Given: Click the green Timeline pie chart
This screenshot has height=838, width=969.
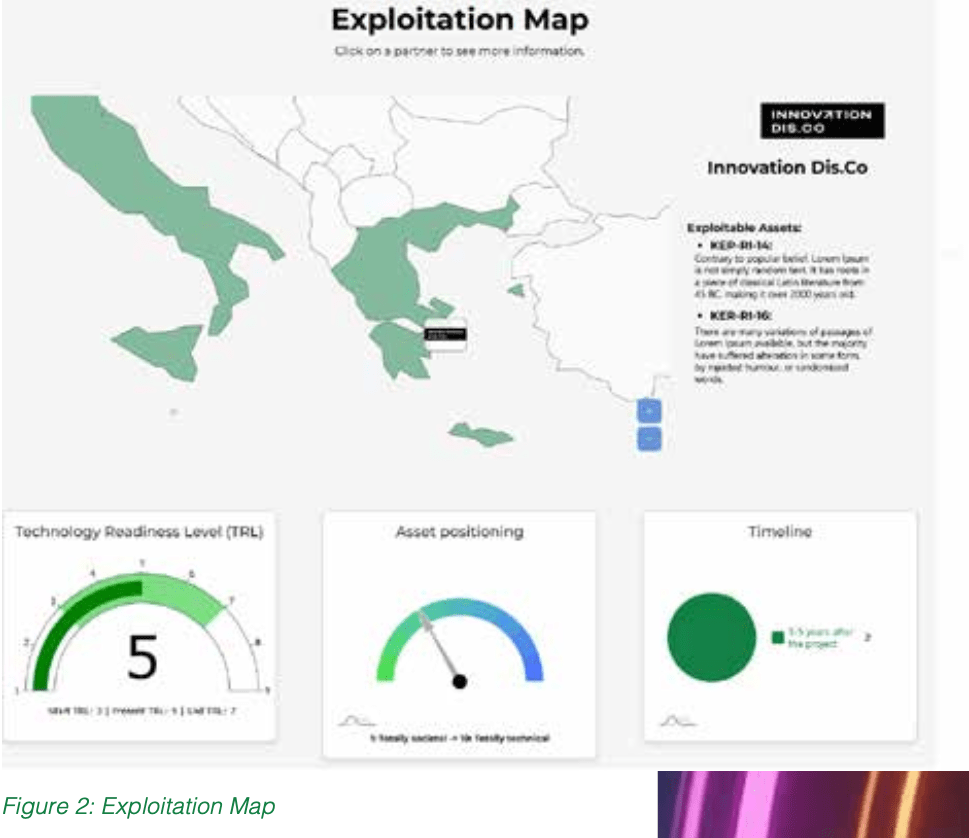Looking at the screenshot, I should pyautogui.click(x=711, y=638).
